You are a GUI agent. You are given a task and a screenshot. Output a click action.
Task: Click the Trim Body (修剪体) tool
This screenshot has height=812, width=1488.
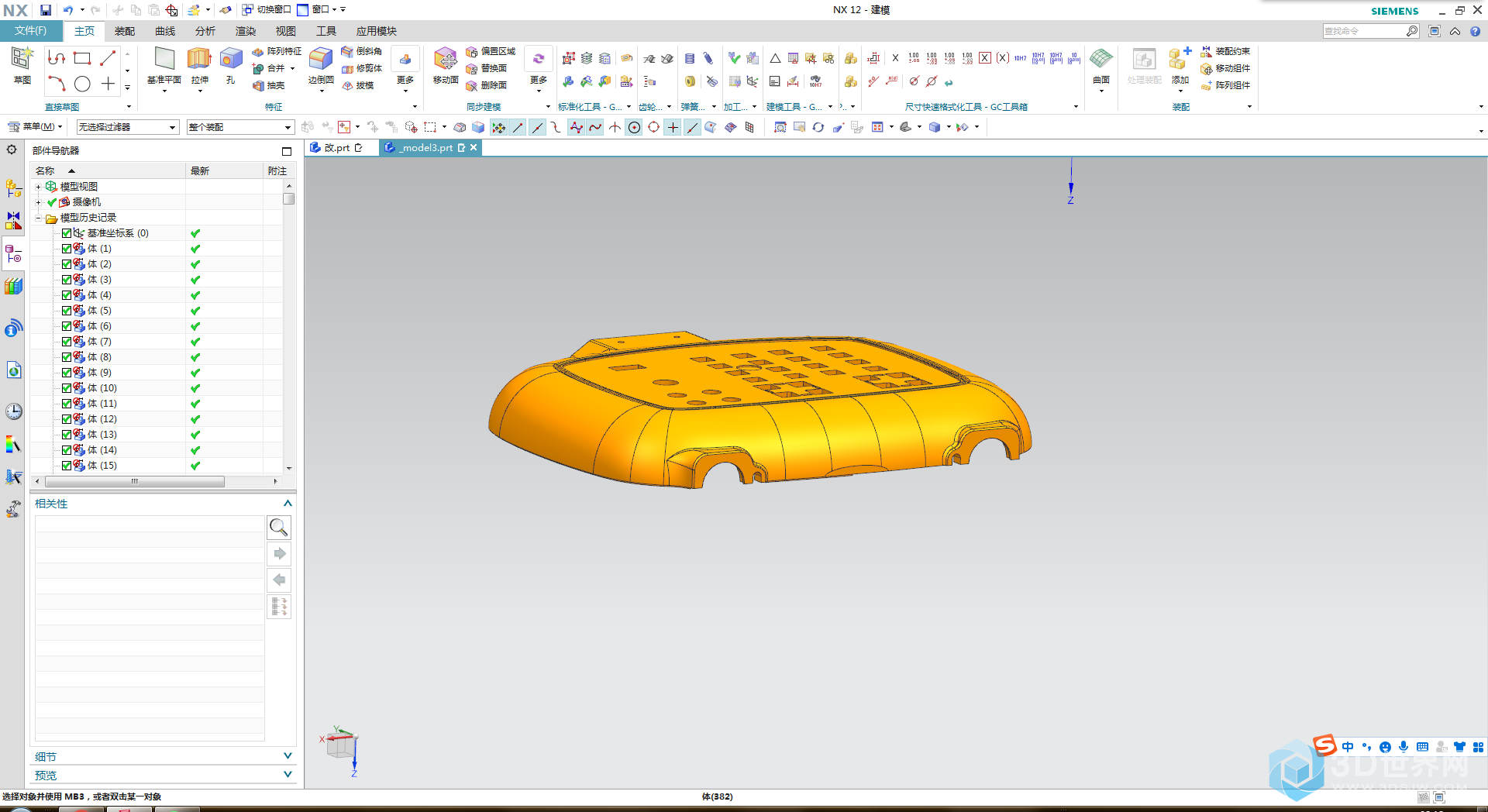point(362,68)
